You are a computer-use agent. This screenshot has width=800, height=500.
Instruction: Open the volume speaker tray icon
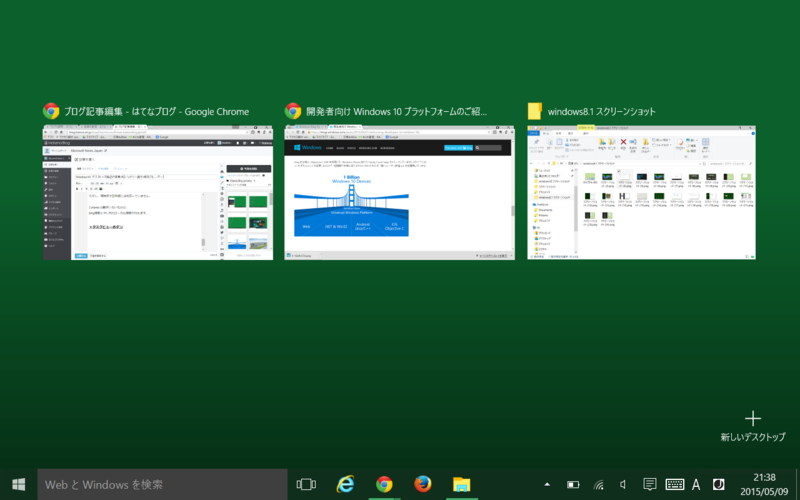point(623,484)
